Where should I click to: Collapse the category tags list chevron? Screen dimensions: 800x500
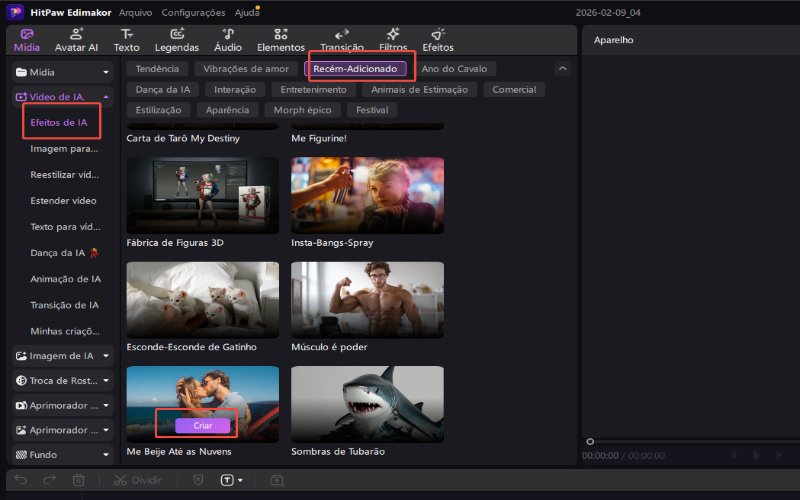(x=563, y=69)
